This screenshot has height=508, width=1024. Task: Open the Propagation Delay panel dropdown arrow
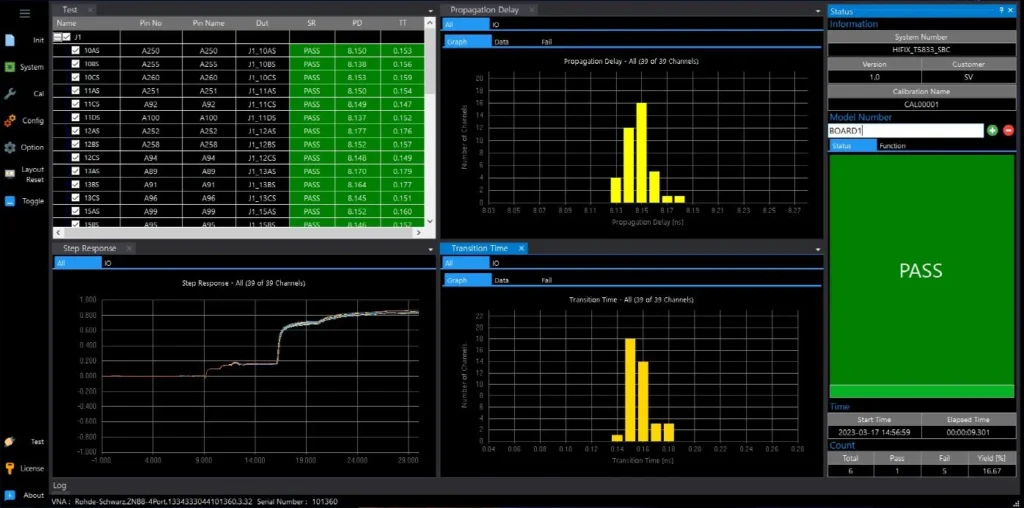pos(817,10)
